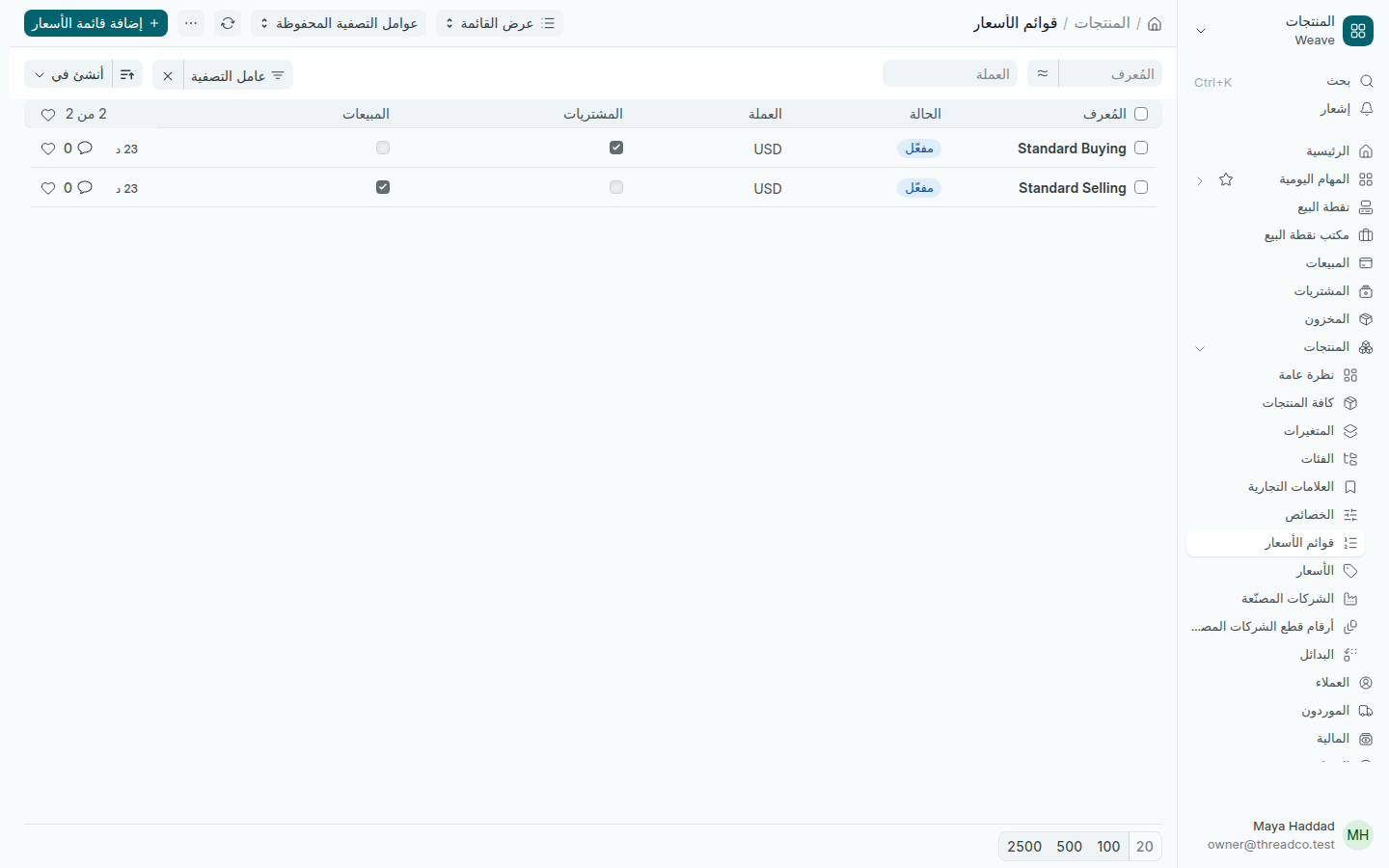This screenshot has width=1389, height=868.
Task: Click the العملة filter input field
Action: [950, 73]
